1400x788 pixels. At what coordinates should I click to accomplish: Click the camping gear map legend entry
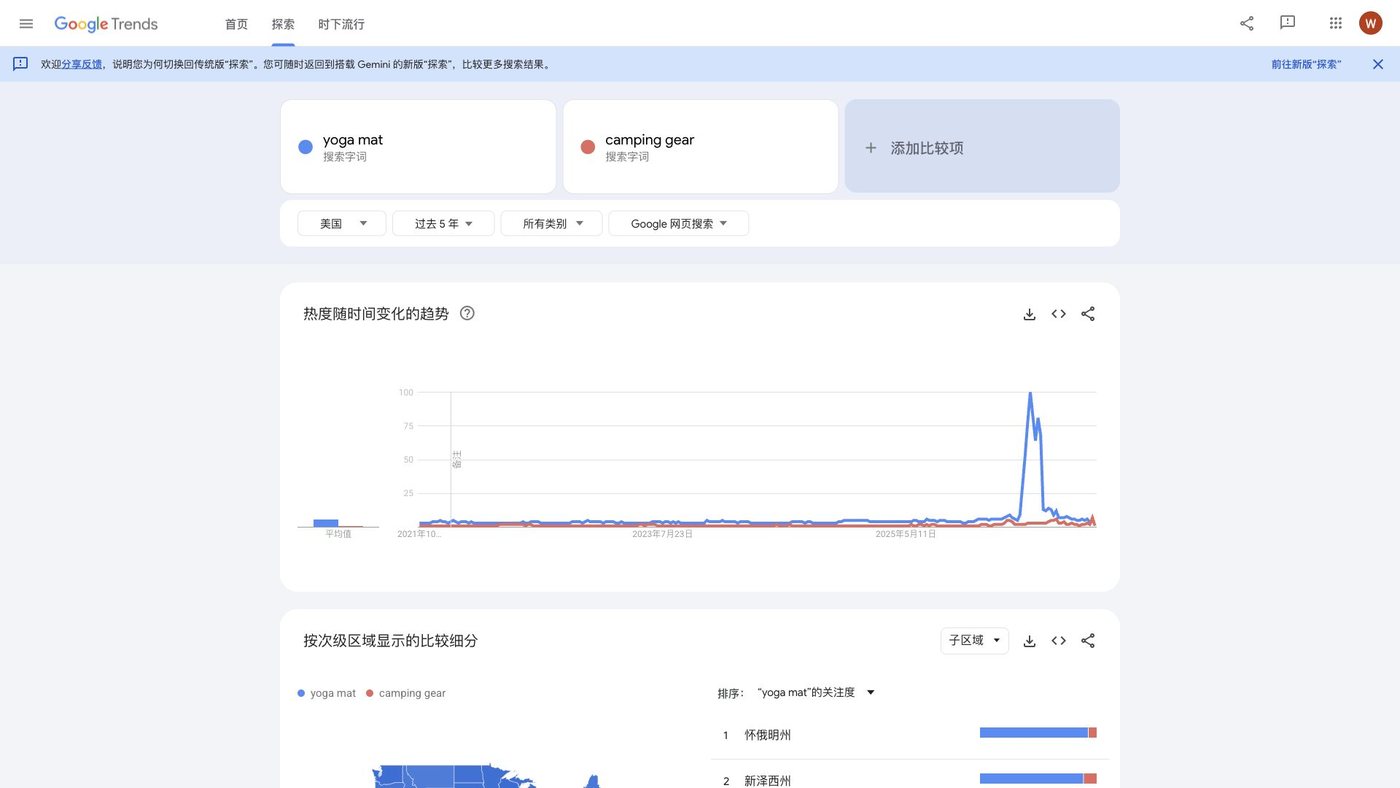pyautogui.click(x=406, y=693)
